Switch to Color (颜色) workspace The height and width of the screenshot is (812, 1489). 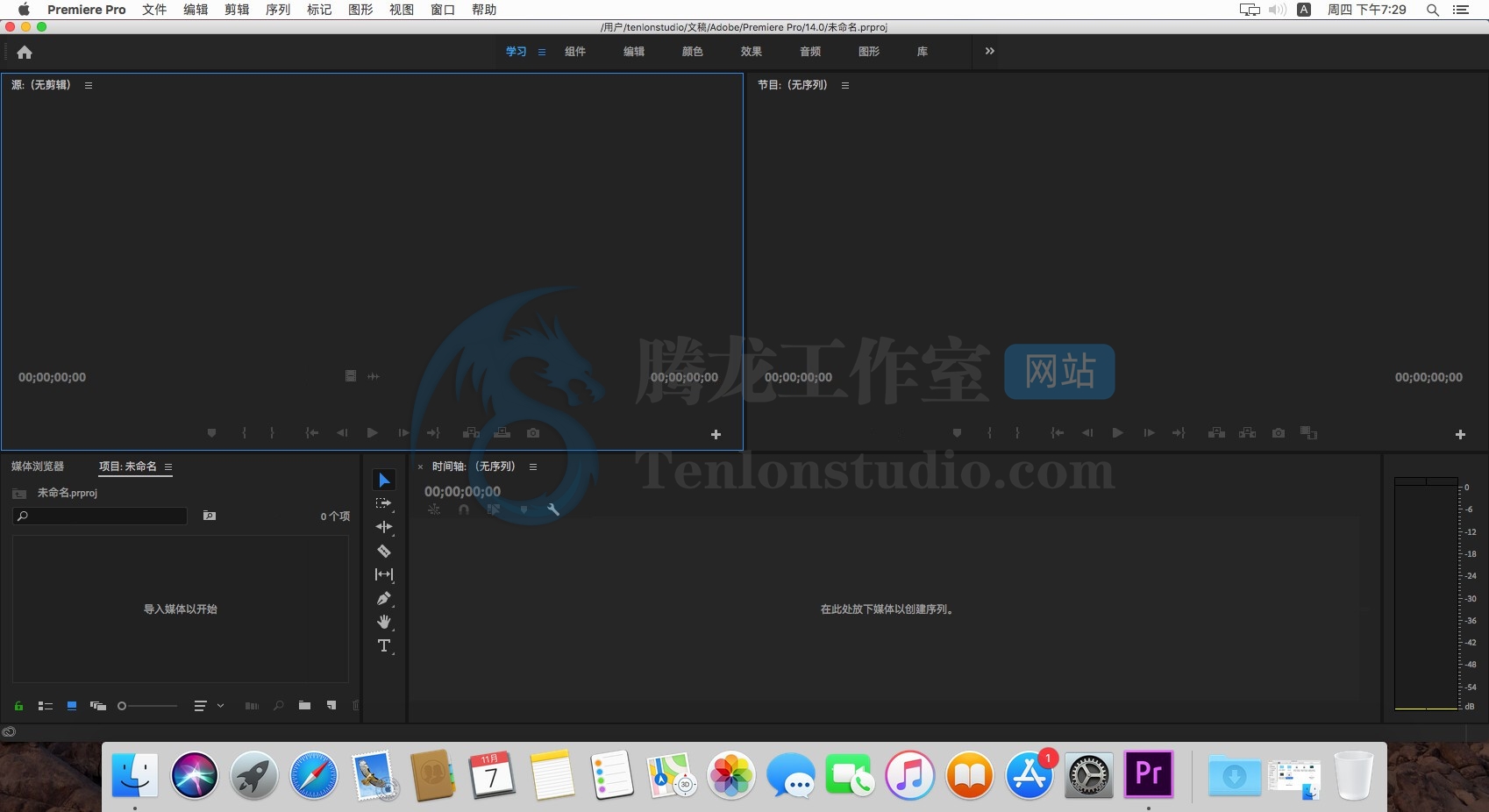693,52
